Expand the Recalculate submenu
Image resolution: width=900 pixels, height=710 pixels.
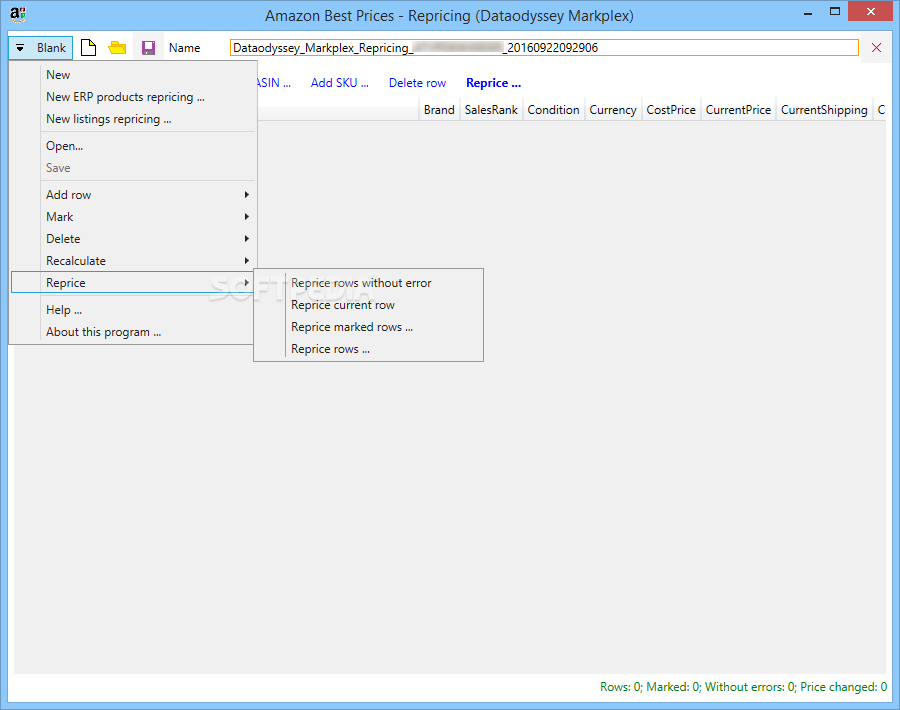coord(133,261)
